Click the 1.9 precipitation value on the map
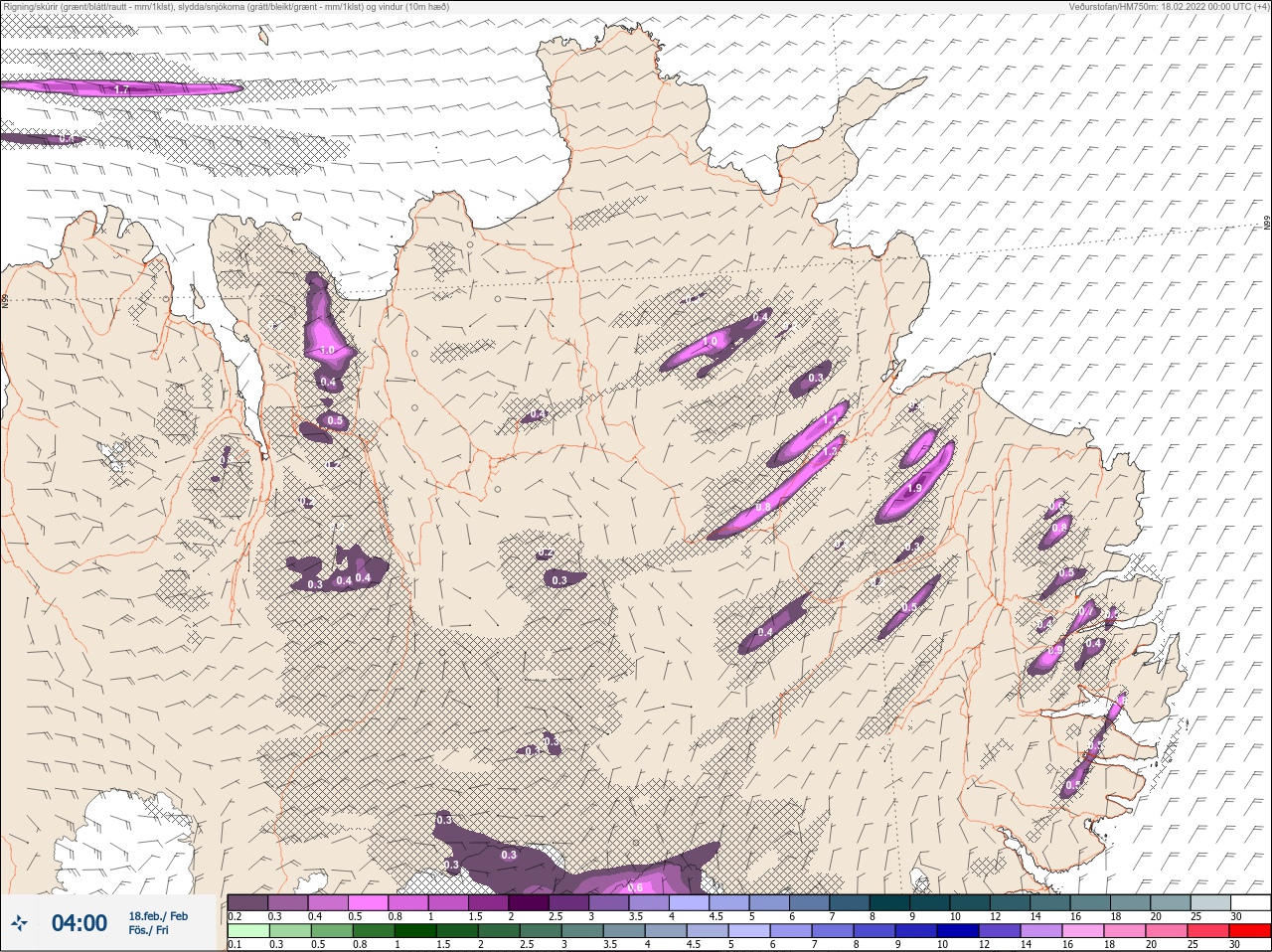Image resolution: width=1272 pixels, height=952 pixels. pos(914,488)
